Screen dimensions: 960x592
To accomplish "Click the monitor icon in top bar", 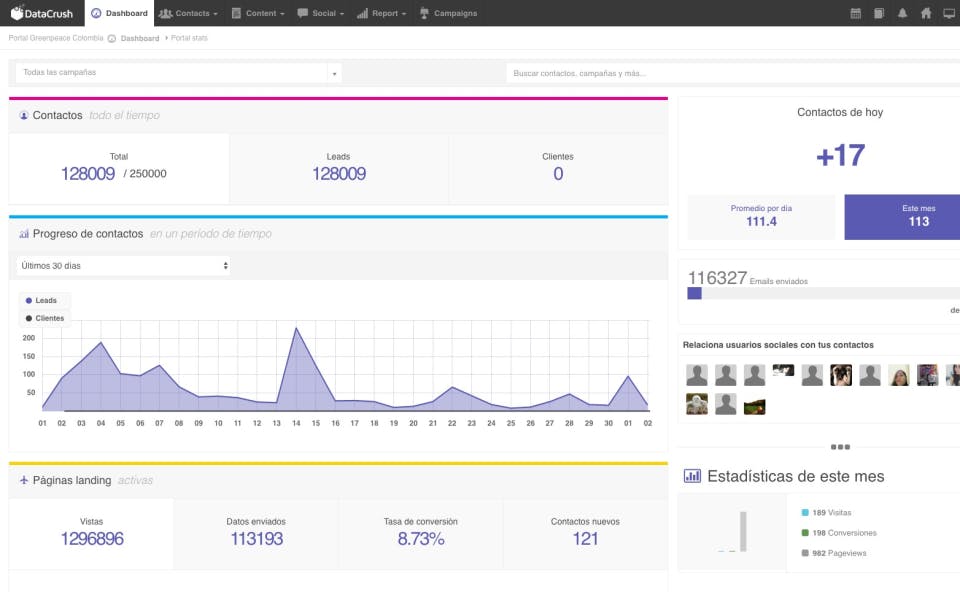I will pyautogui.click(x=949, y=13).
